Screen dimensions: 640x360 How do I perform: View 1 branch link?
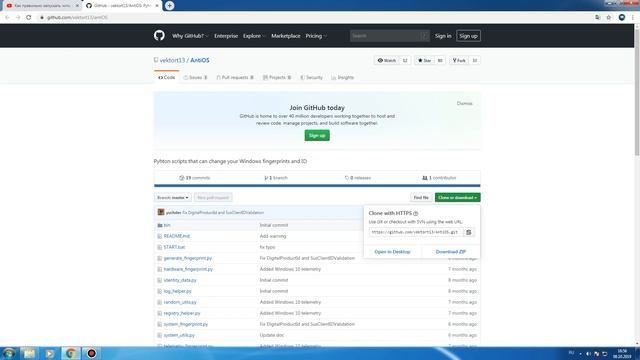(276, 178)
